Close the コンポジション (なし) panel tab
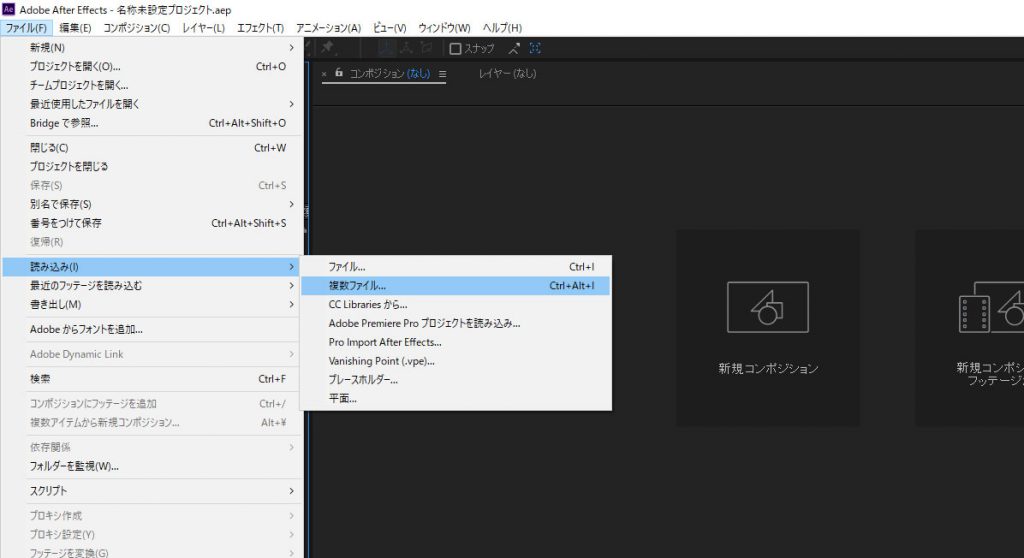Image resolution: width=1024 pixels, height=558 pixels. click(x=324, y=74)
